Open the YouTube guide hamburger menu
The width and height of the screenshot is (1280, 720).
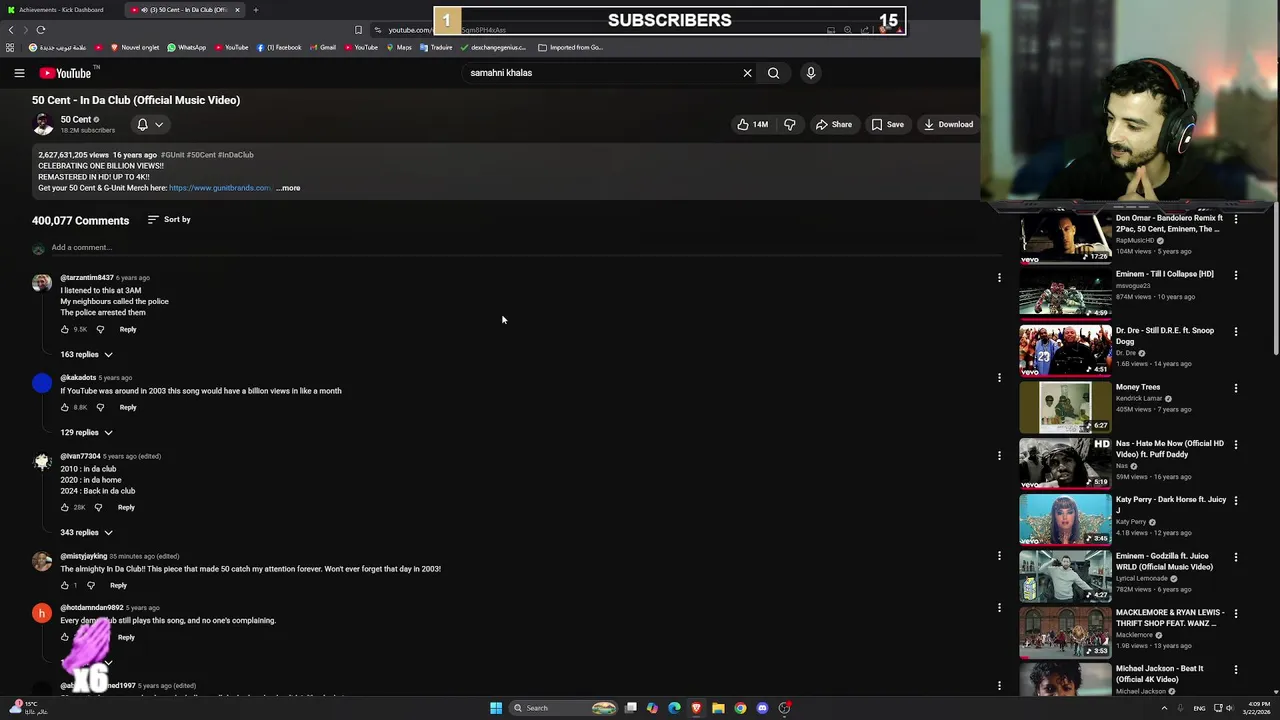coord(19,73)
